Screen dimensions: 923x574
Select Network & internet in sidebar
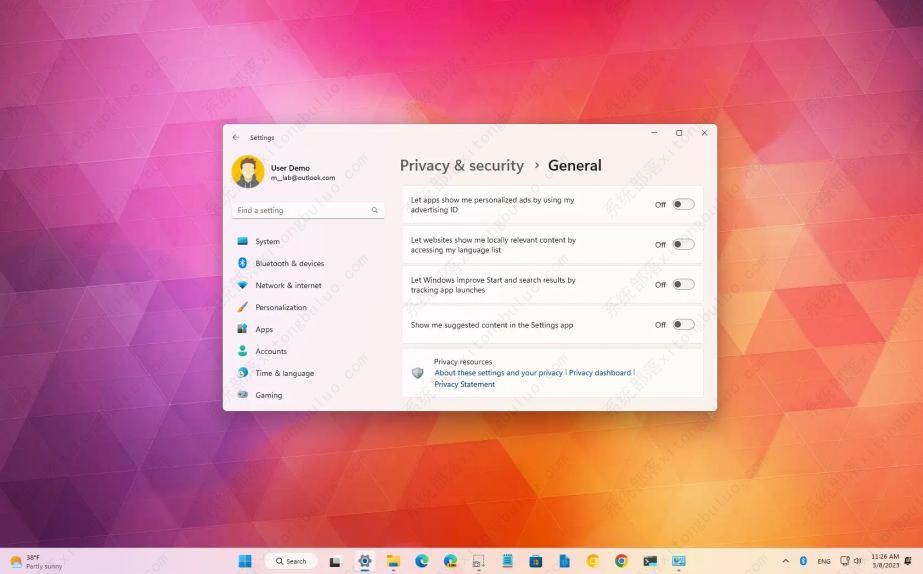[x=288, y=285]
